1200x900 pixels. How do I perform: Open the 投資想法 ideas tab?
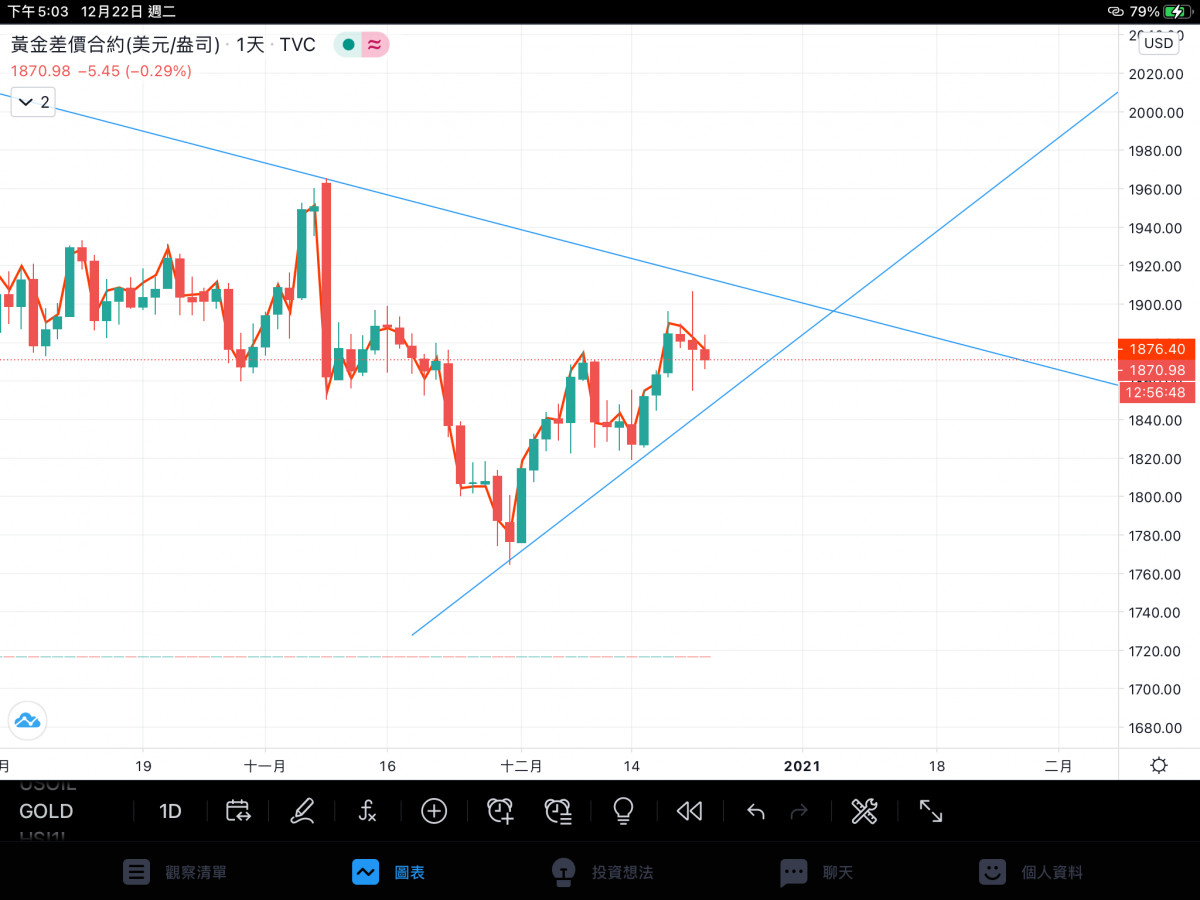coord(602,872)
